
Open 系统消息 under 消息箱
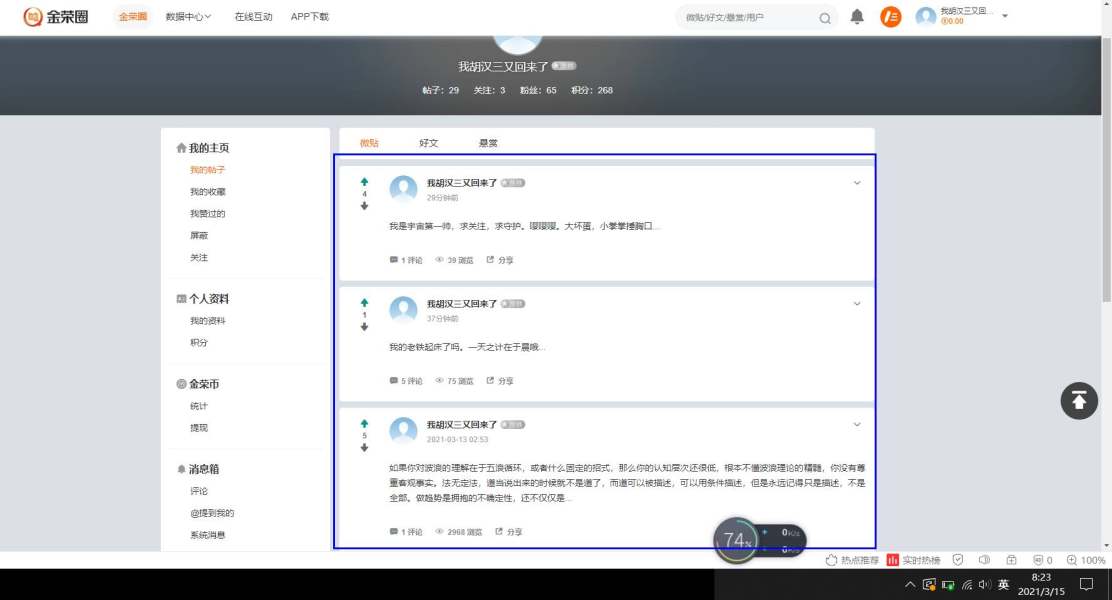click(x=207, y=535)
